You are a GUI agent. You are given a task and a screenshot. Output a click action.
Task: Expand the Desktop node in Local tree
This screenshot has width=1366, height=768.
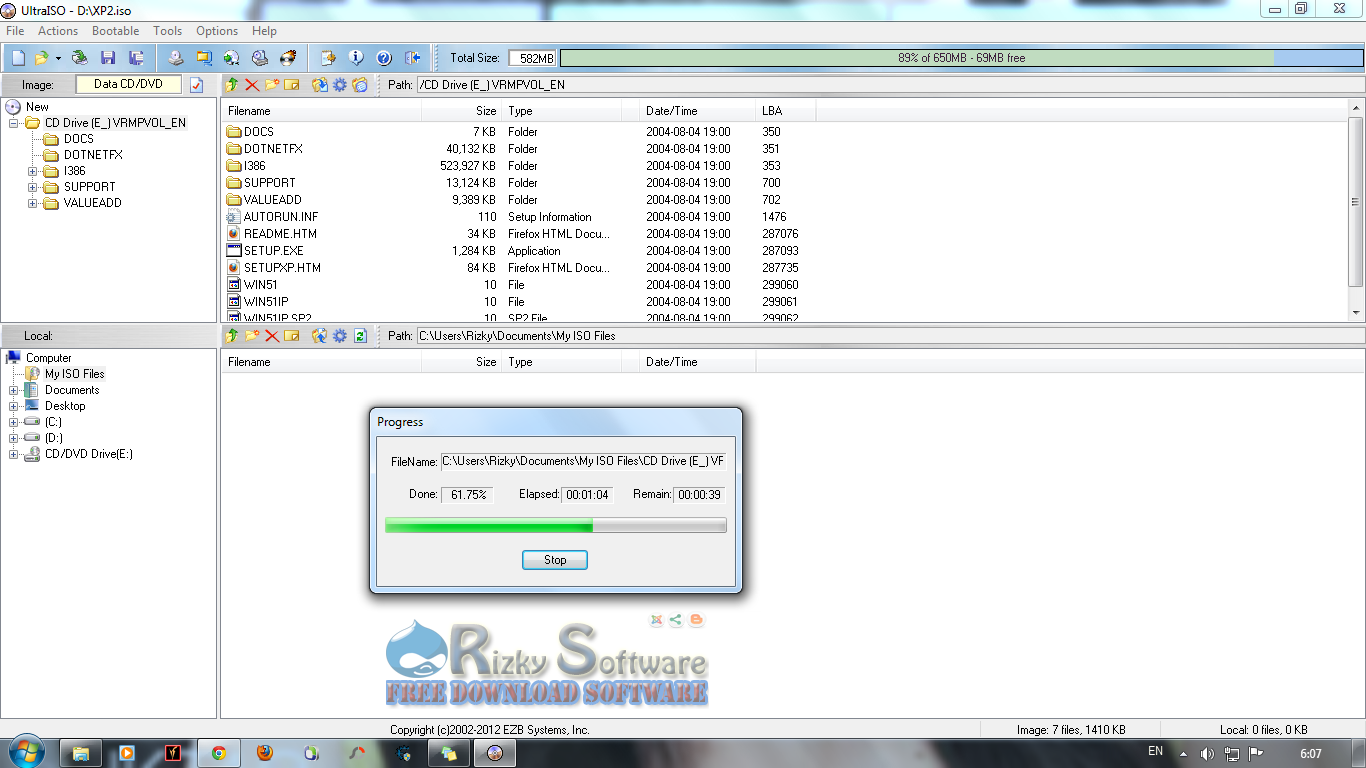14,406
